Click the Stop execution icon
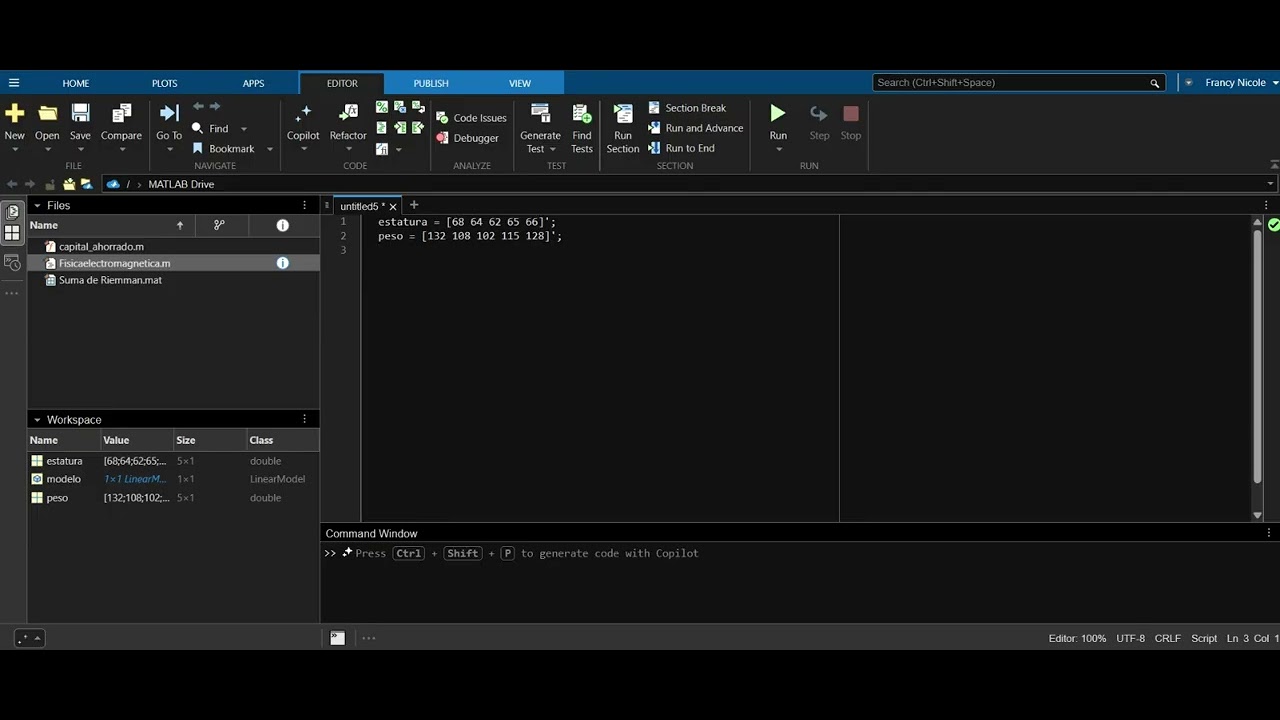This screenshot has height=720, width=1280. click(x=851, y=113)
